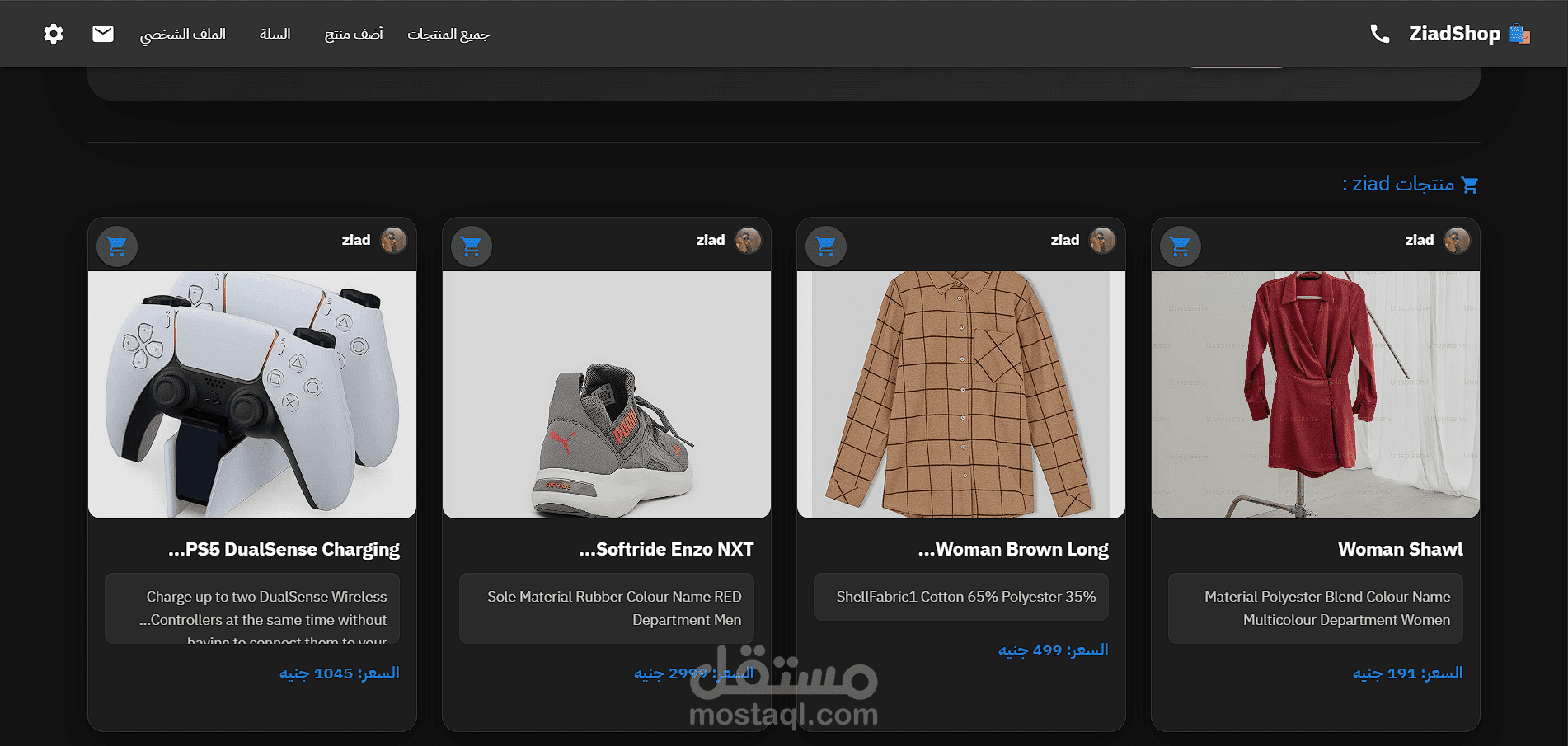This screenshot has height=746, width=1568.
Task: Open الملف الشخصي profile menu item
Action: pos(183,34)
